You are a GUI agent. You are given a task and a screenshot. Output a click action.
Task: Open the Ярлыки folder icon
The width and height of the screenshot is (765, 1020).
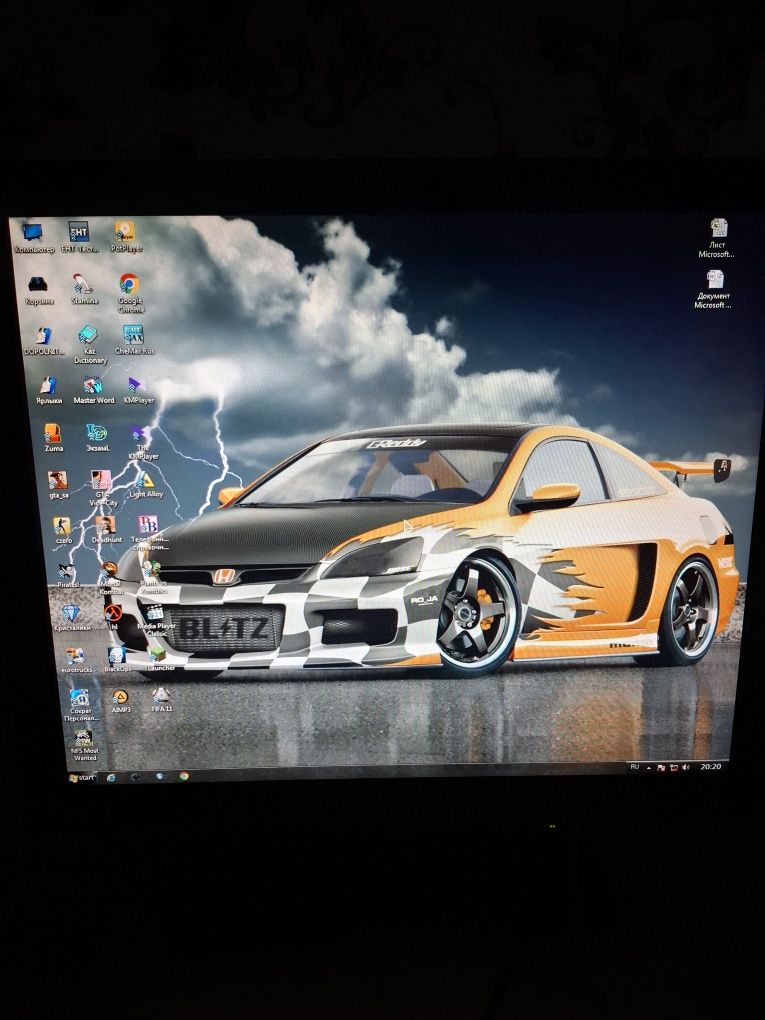click(49, 390)
